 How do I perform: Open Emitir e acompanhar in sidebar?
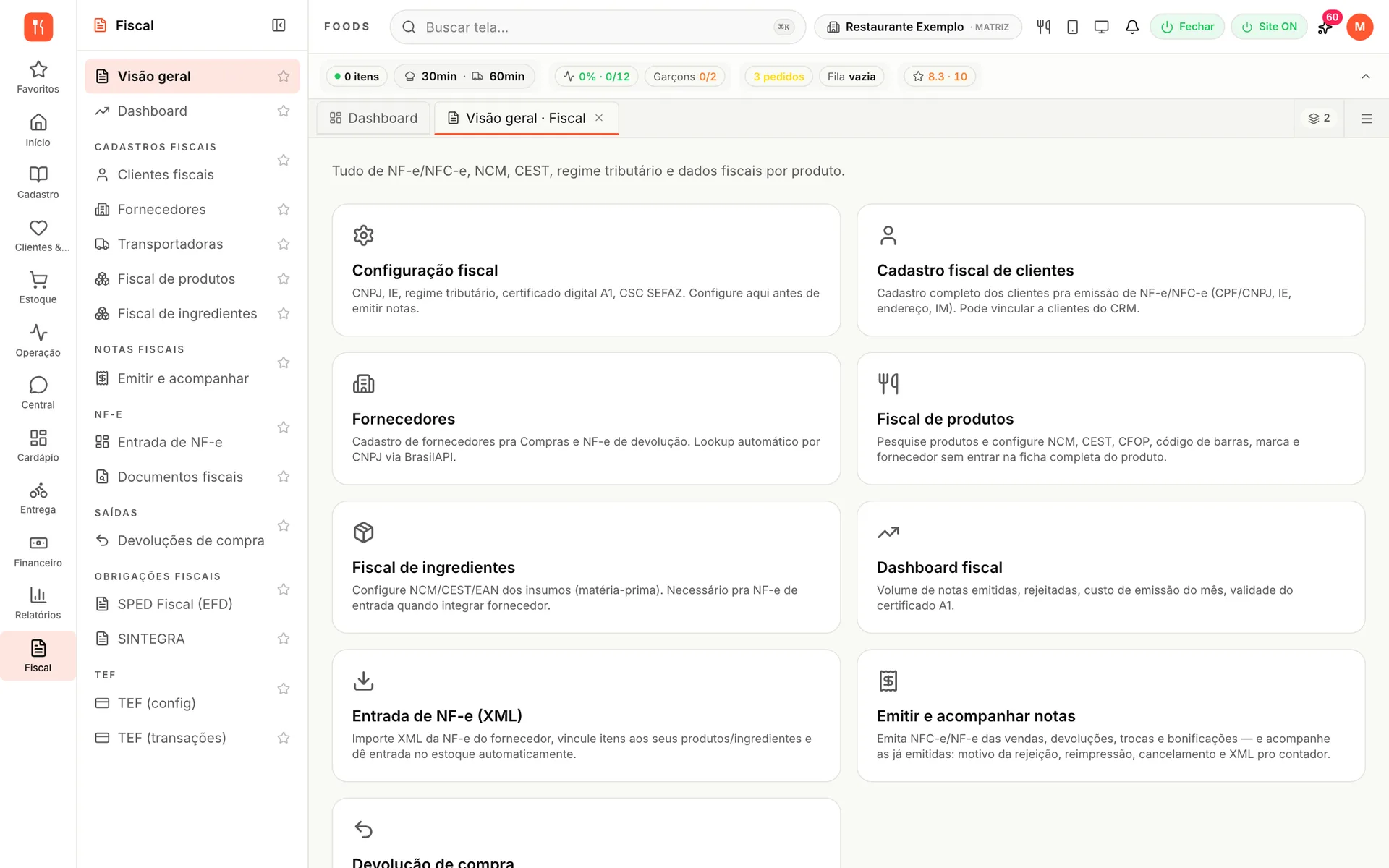(x=183, y=378)
